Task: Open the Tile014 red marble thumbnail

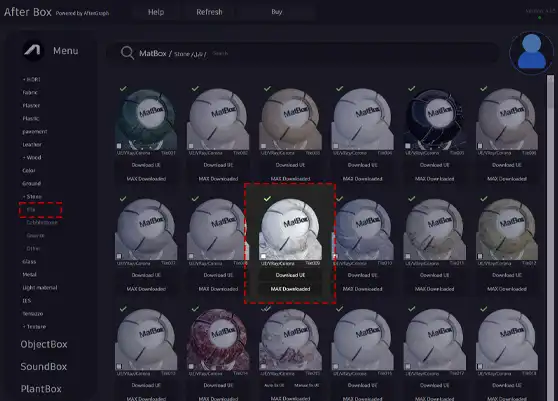Action: pos(218,339)
